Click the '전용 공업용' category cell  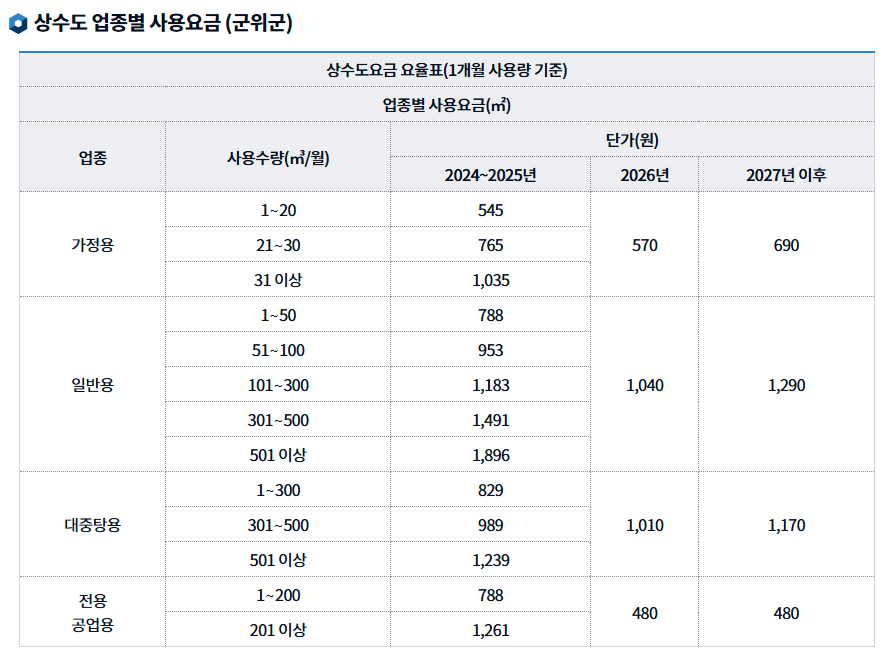tap(93, 612)
